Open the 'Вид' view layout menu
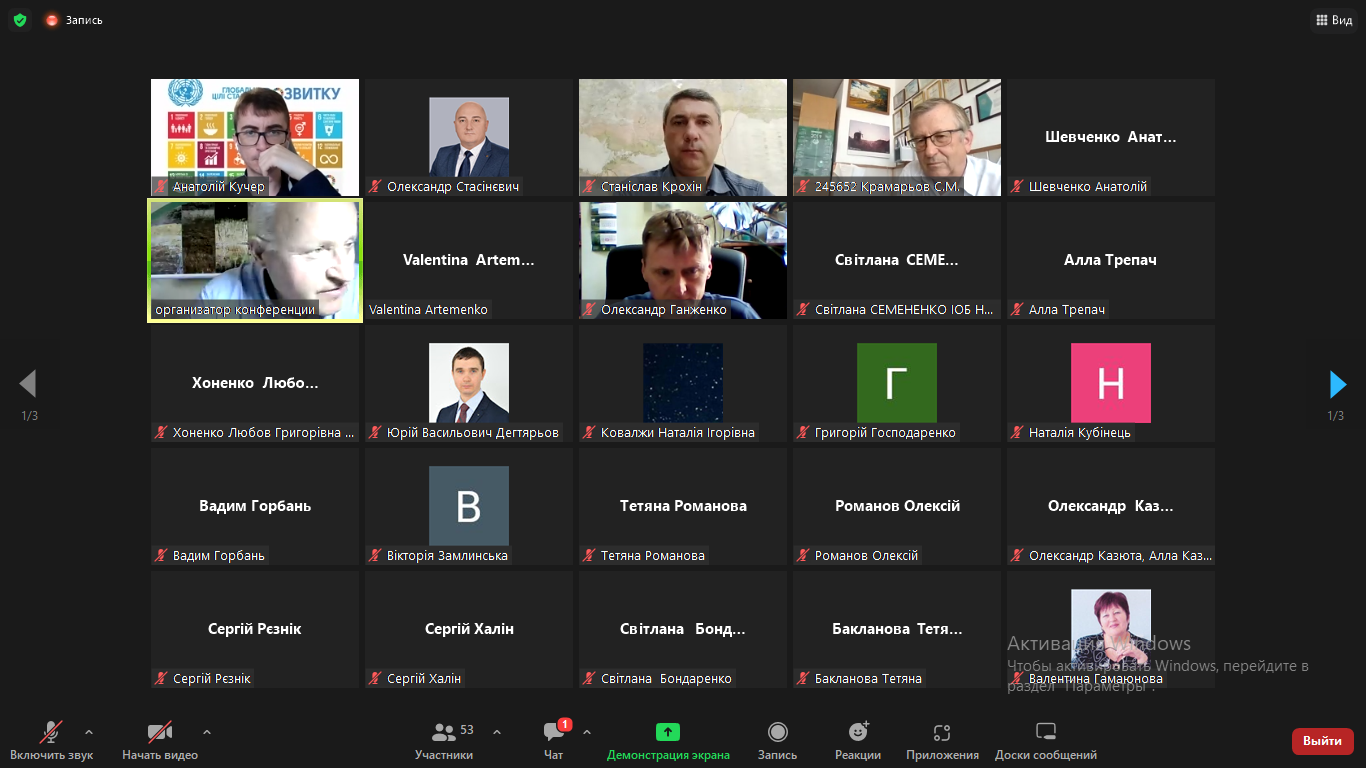The height and width of the screenshot is (768, 1366). [1334, 20]
